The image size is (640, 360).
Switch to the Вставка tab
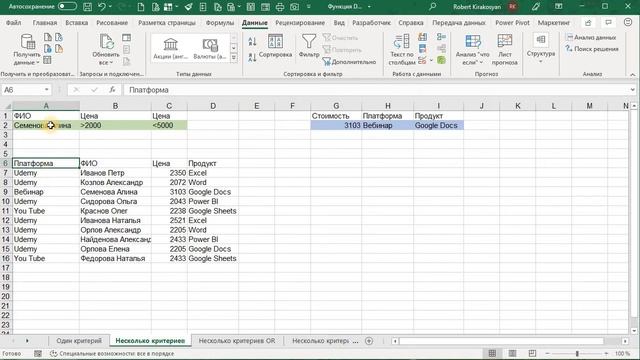77,23
